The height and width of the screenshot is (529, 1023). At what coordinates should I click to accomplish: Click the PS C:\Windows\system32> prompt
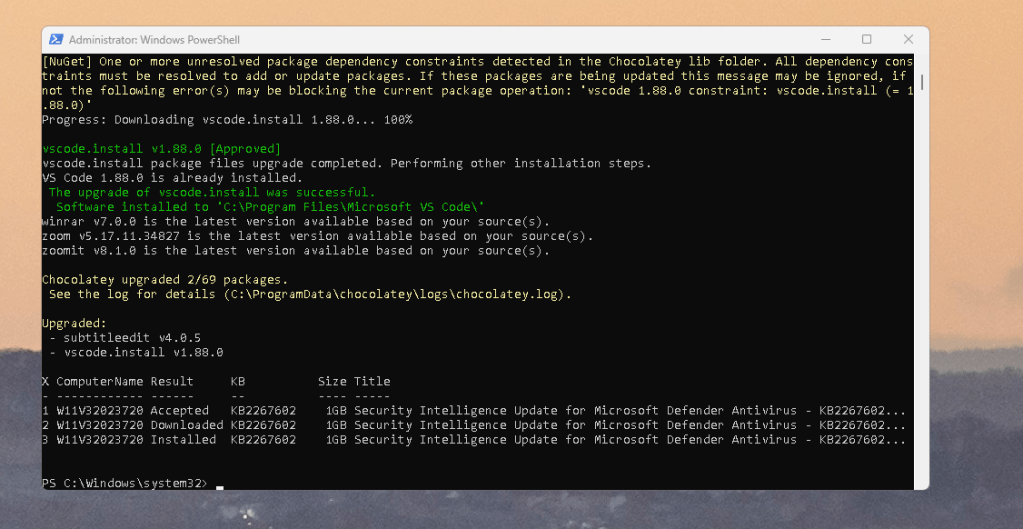tap(125, 483)
